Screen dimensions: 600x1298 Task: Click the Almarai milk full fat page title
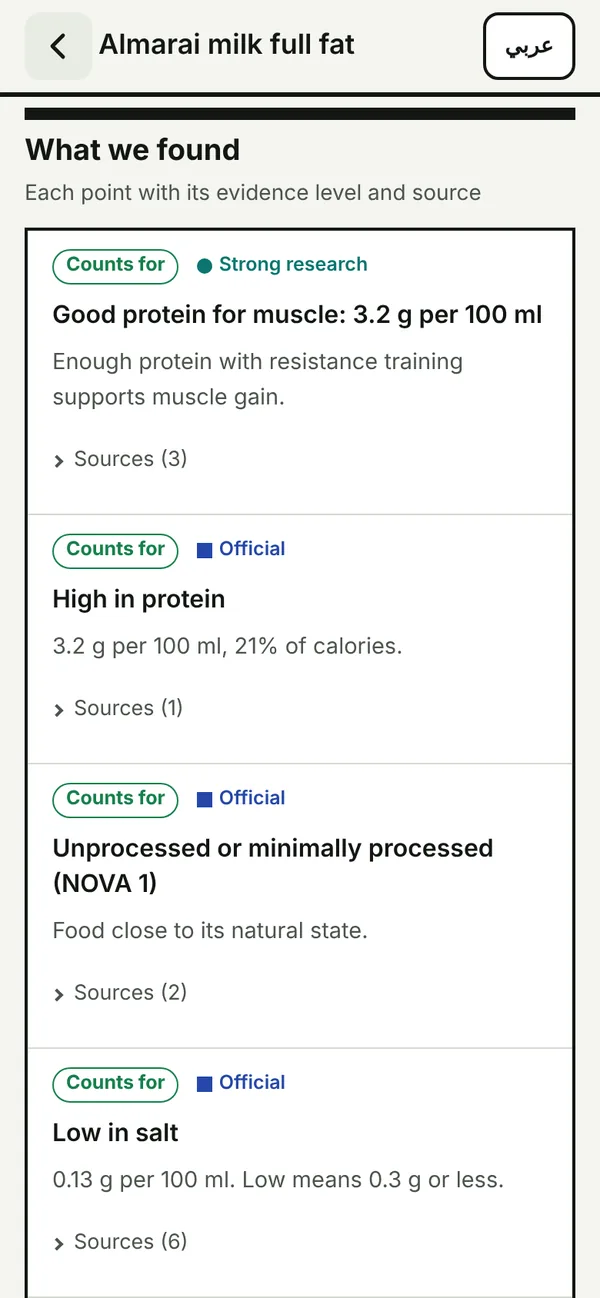[227, 44]
